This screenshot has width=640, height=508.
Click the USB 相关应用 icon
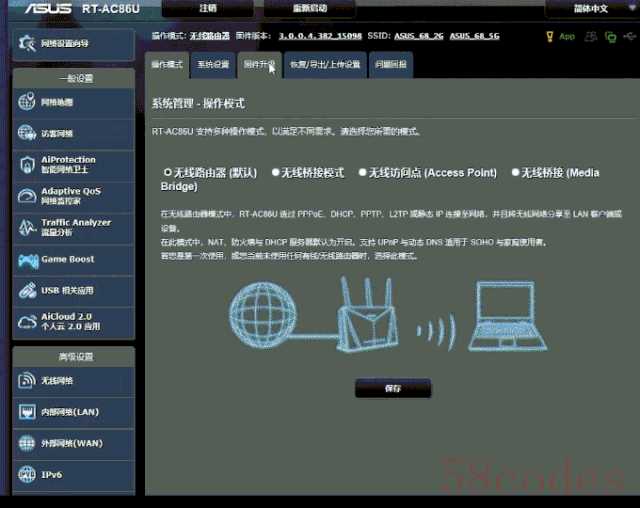pos(27,290)
